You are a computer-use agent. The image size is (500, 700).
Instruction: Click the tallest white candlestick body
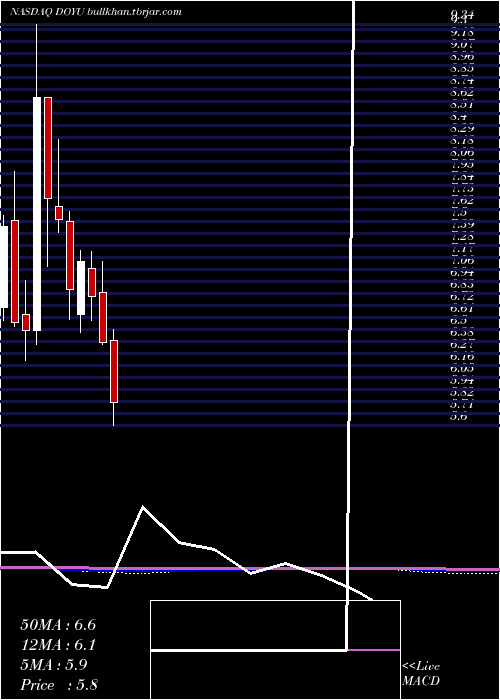(37, 214)
